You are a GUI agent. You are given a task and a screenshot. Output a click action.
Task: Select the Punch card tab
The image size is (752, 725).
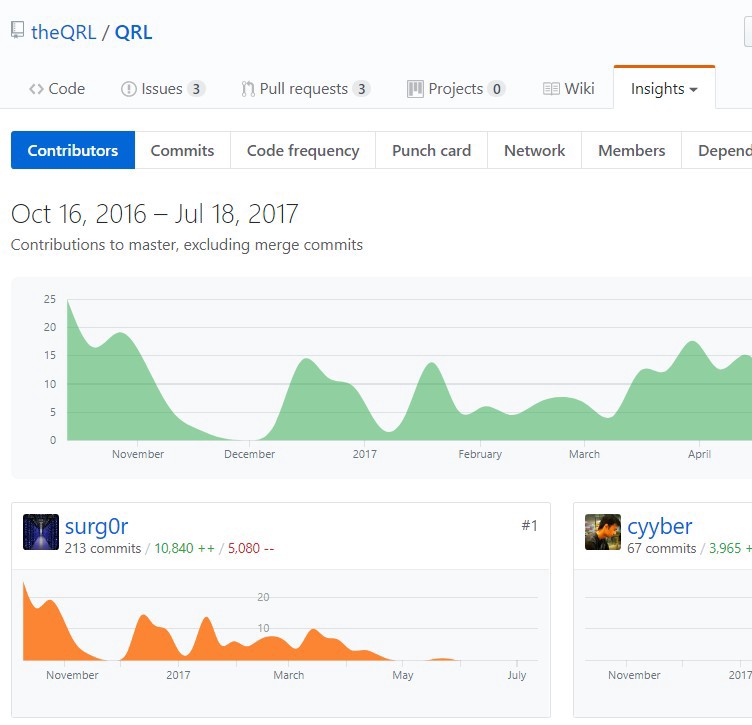coord(431,150)
